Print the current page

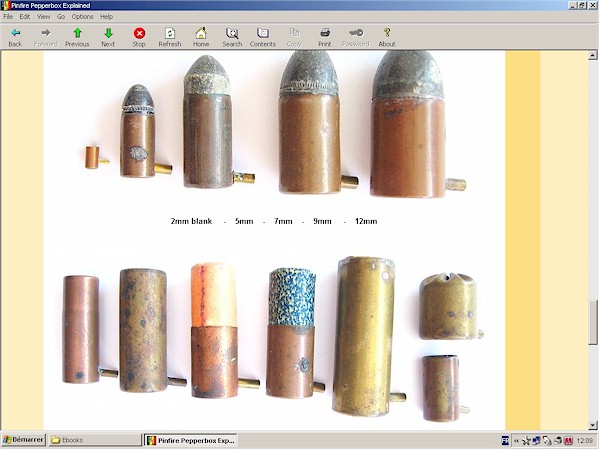[x=324, y=37]
